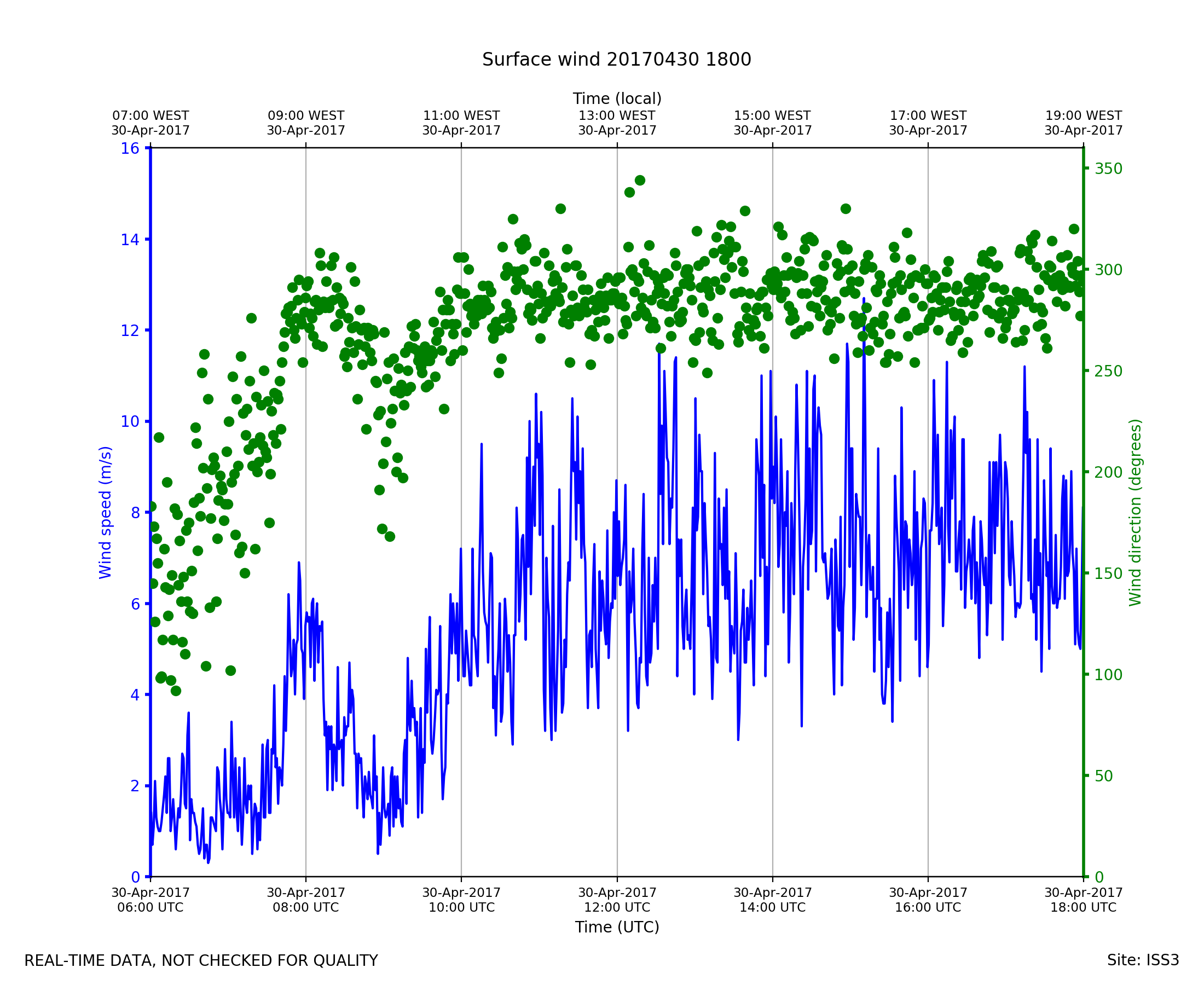Click the '08:00 UTC' bottom tick label
The image size is (1204, 985).
[306, 907]
